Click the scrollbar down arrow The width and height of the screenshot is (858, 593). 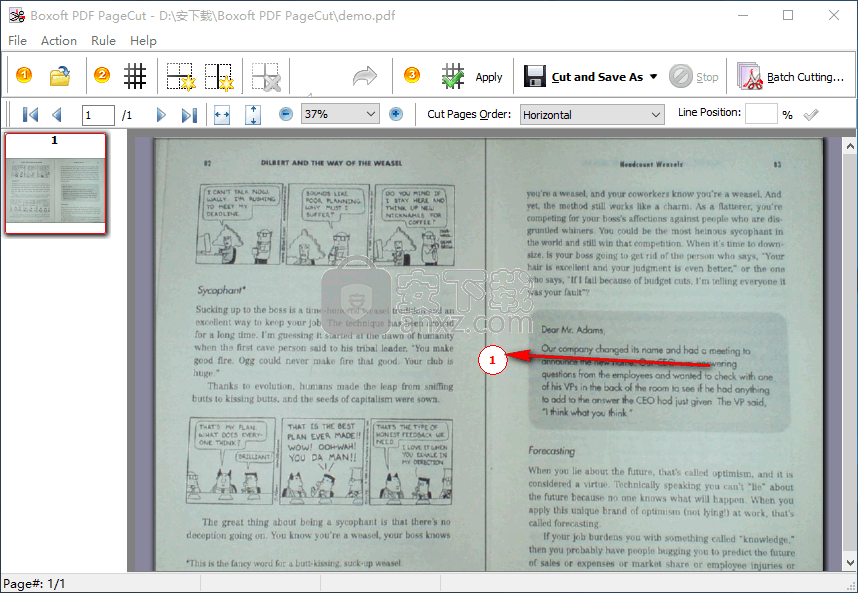[x=850, y=562]
